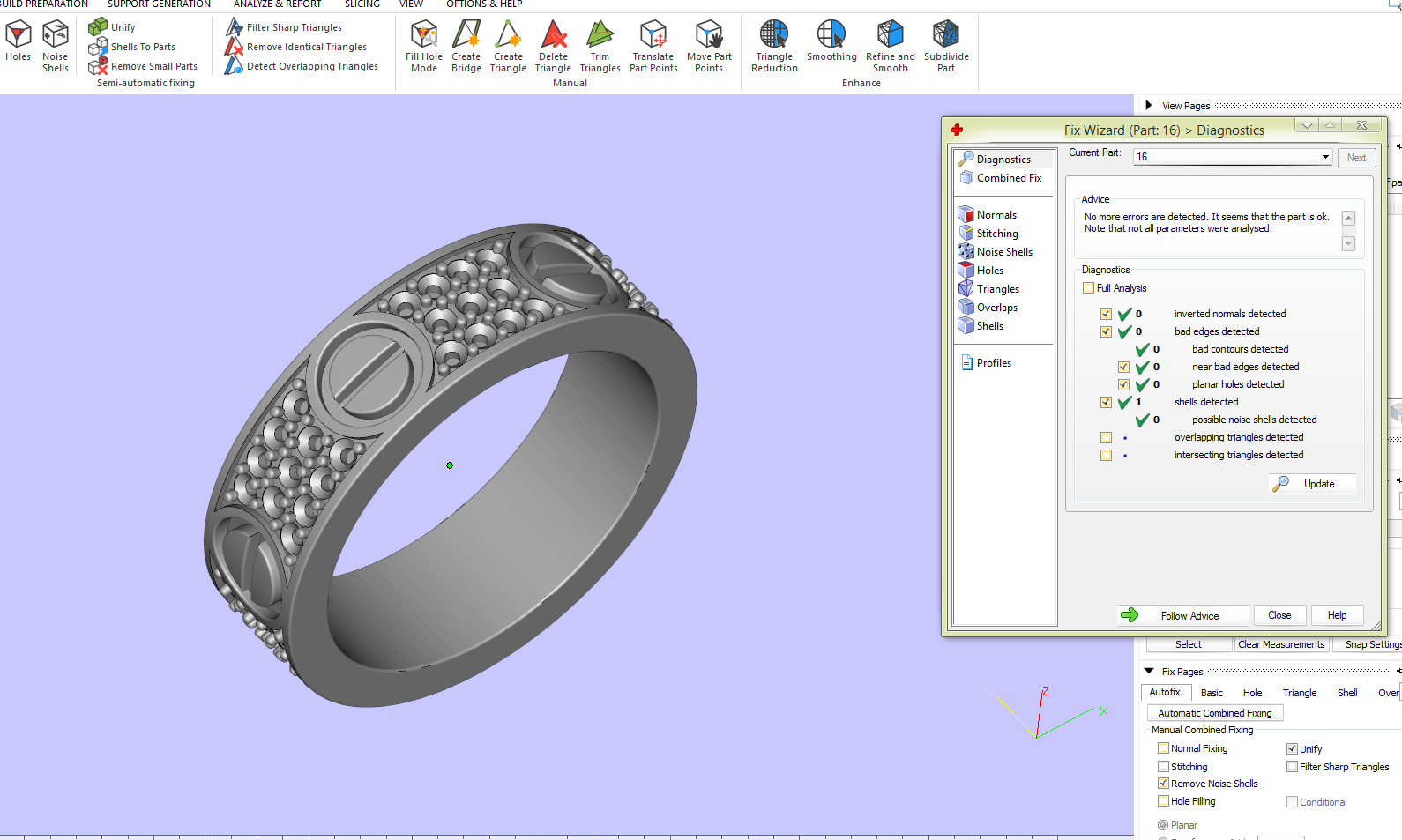
Task: Open SLICING ribbon tab
Action: (x=362, y=4)
